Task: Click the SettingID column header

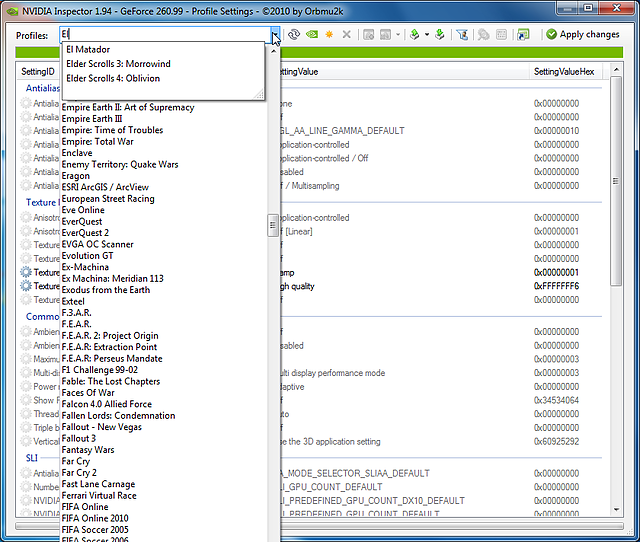Action: tap(38, 72)
